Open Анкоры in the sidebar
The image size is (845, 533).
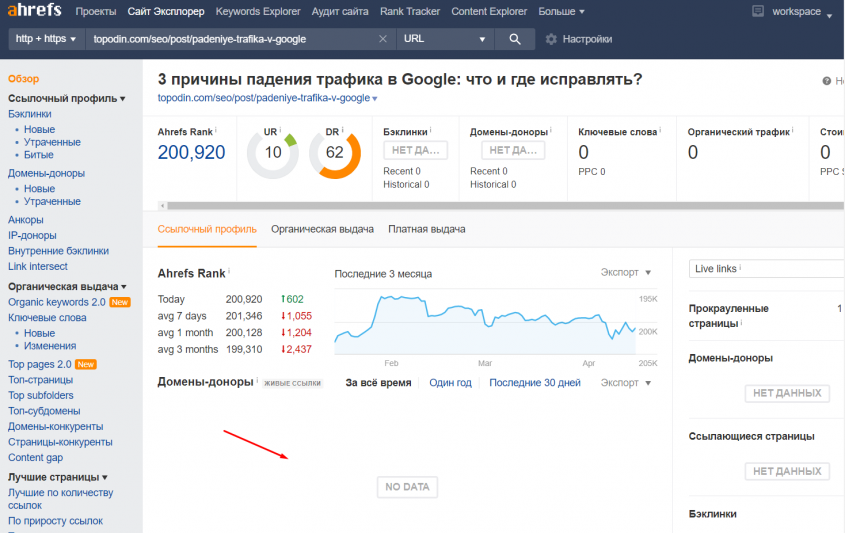click(26, 220)
